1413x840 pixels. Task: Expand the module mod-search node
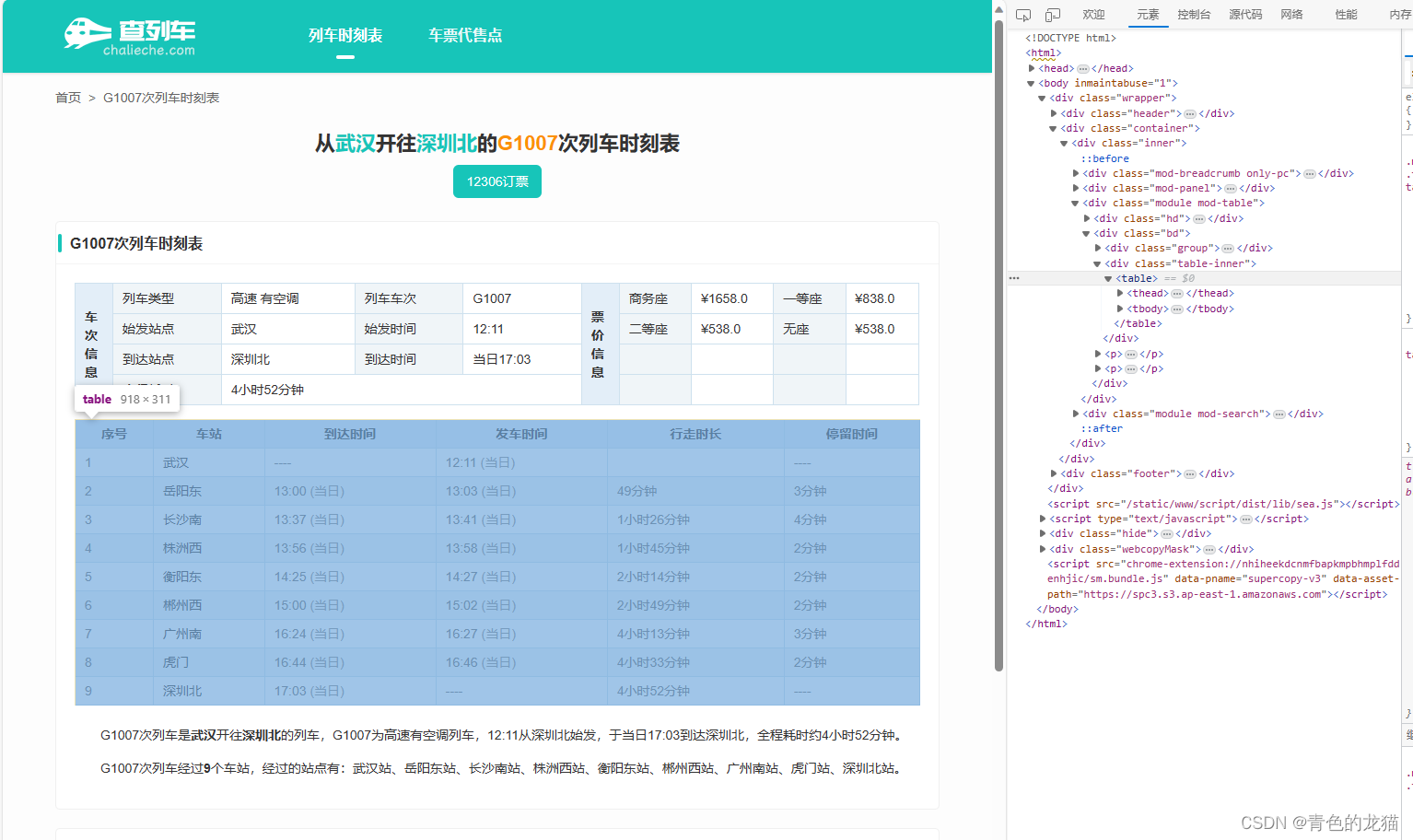tap(1076, 414)
